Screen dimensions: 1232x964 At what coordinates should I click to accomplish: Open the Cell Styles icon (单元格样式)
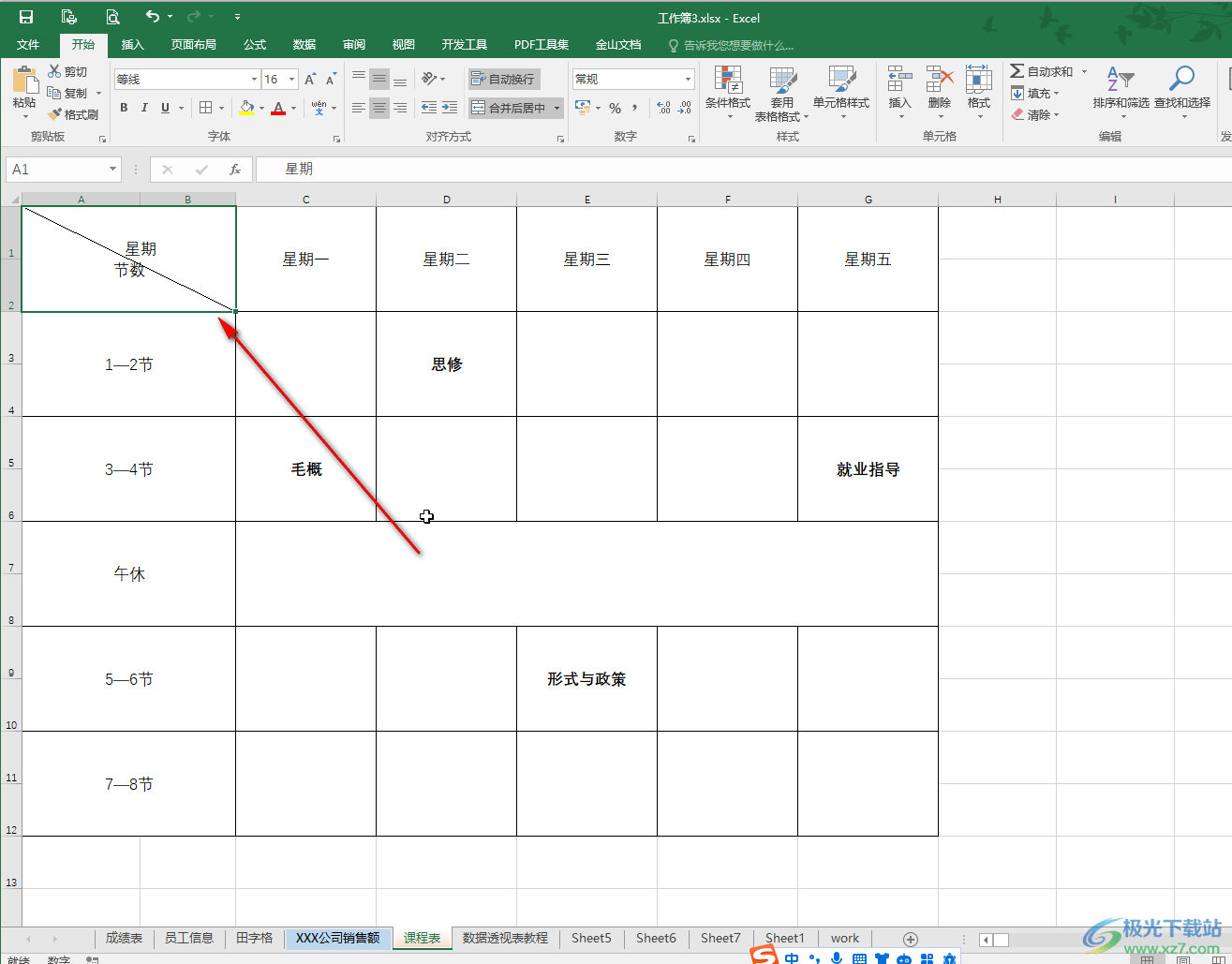pos(841,80)
